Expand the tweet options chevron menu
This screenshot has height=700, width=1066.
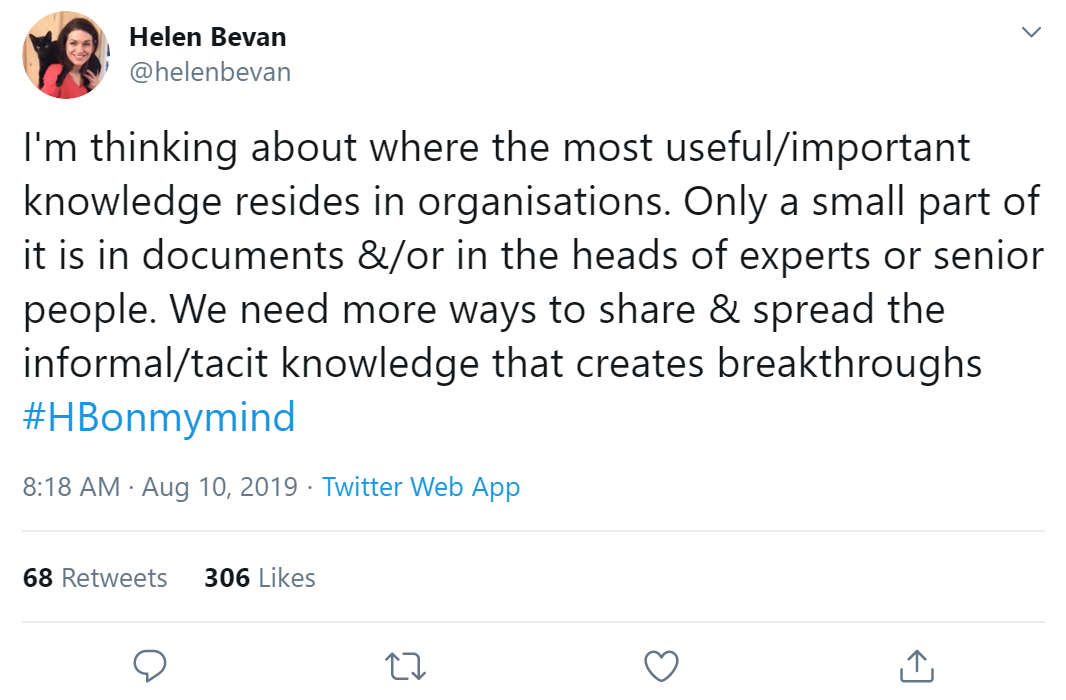[x=1031, y=33]
